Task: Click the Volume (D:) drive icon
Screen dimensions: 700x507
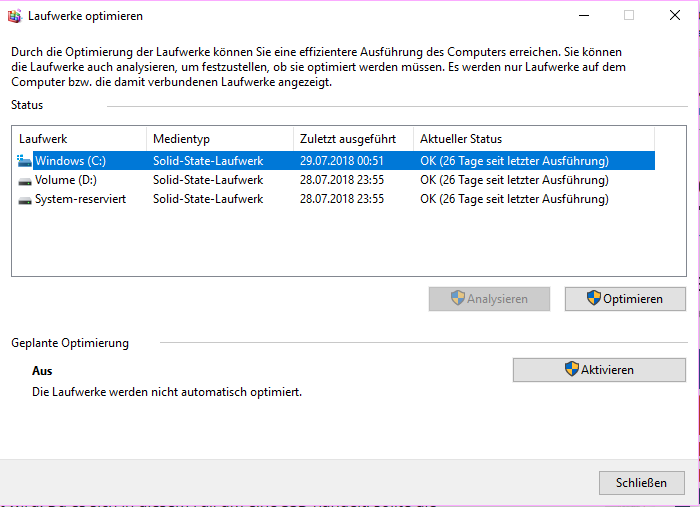Action: click(25, 181)
